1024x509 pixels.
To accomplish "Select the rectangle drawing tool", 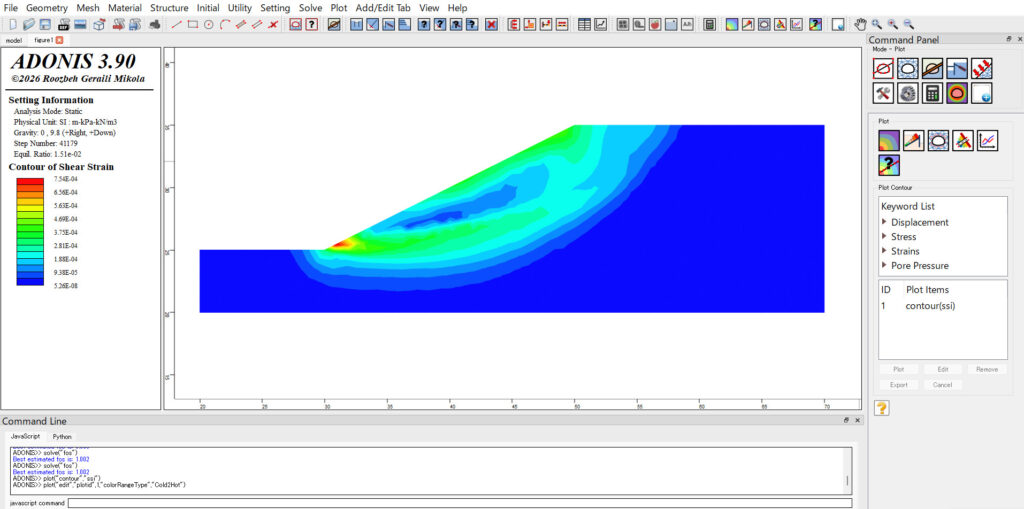I will coord(193,24).
